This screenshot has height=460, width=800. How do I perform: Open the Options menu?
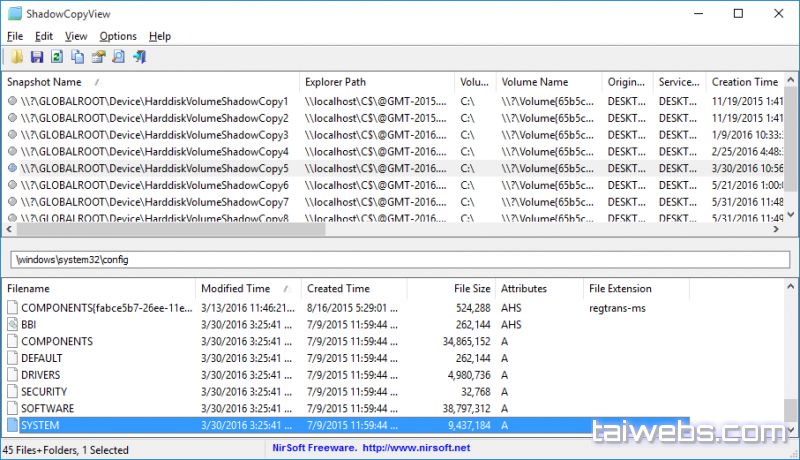pyautogui.click(x=118, y=36)
